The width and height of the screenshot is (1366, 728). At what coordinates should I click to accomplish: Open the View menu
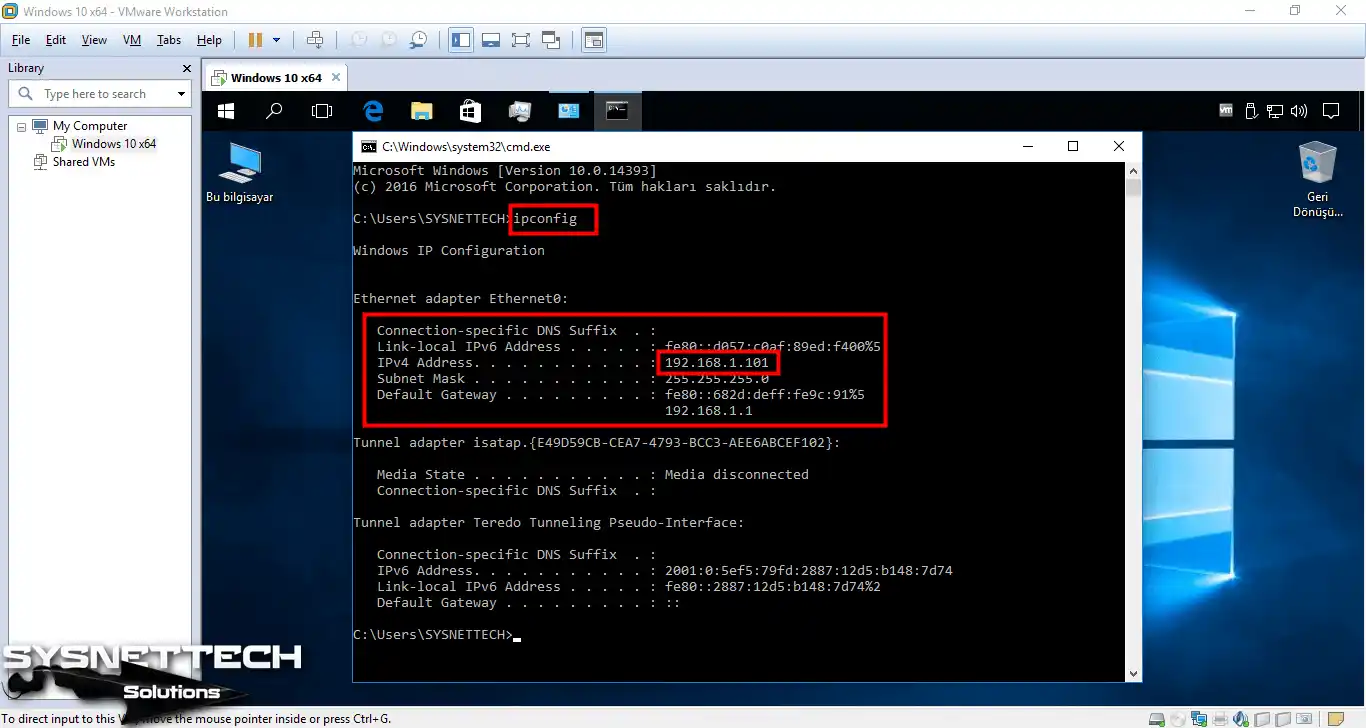pos(94,40)
